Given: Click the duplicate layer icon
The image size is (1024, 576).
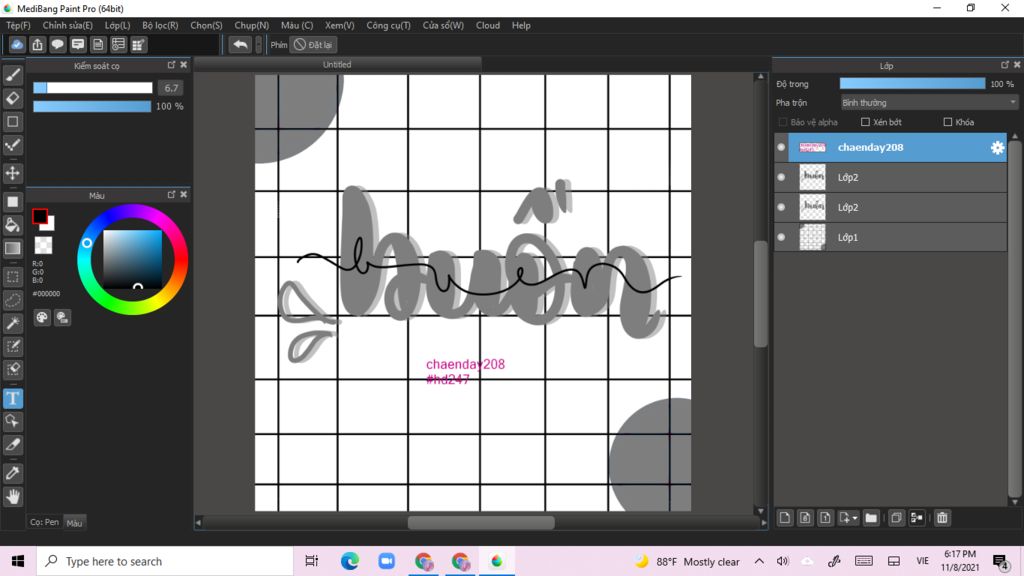Looking at the screenshot, I should (x=896, y=518).
